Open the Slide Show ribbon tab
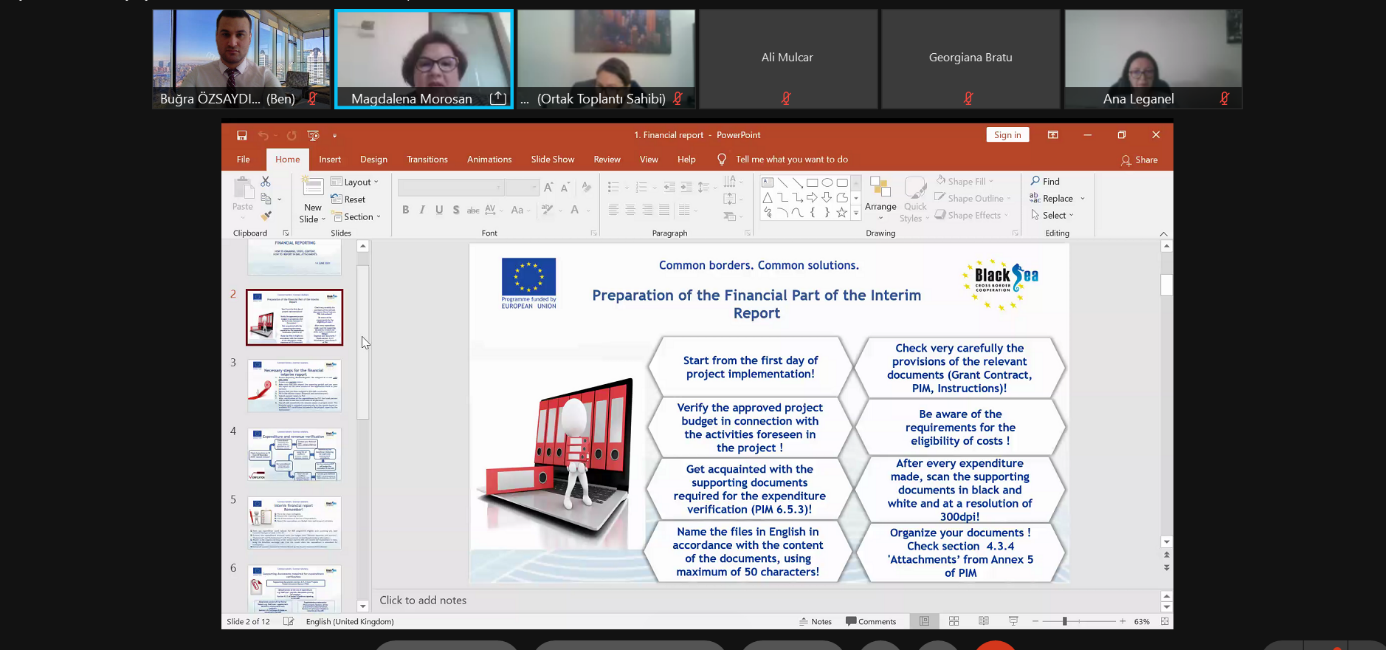1386x650 pixels. tap(552, 160)
